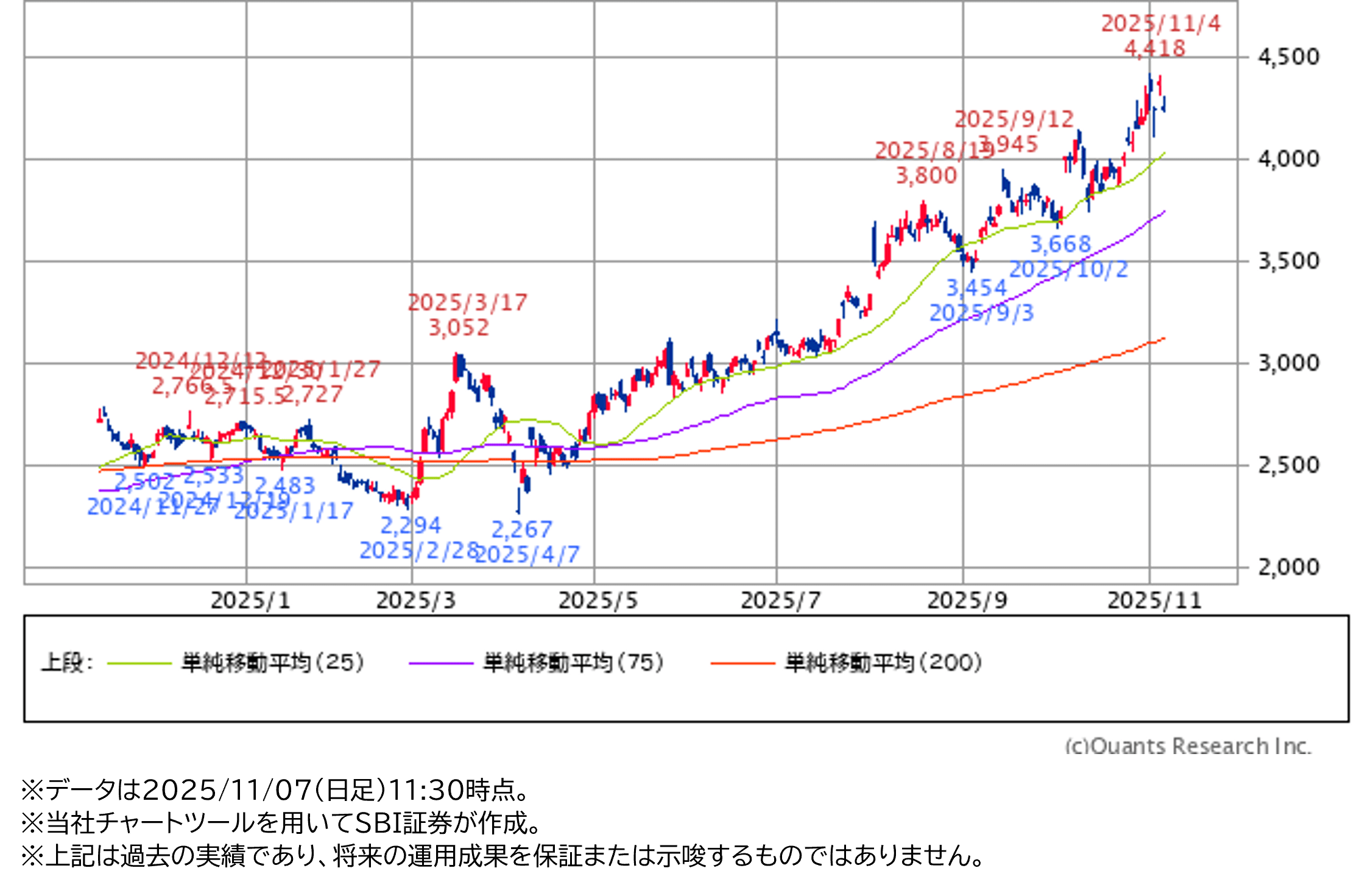Screen dimensions: 1354x896
Task: Click the orange 200-day moving average legend line
Action: (x=742, y=663)
